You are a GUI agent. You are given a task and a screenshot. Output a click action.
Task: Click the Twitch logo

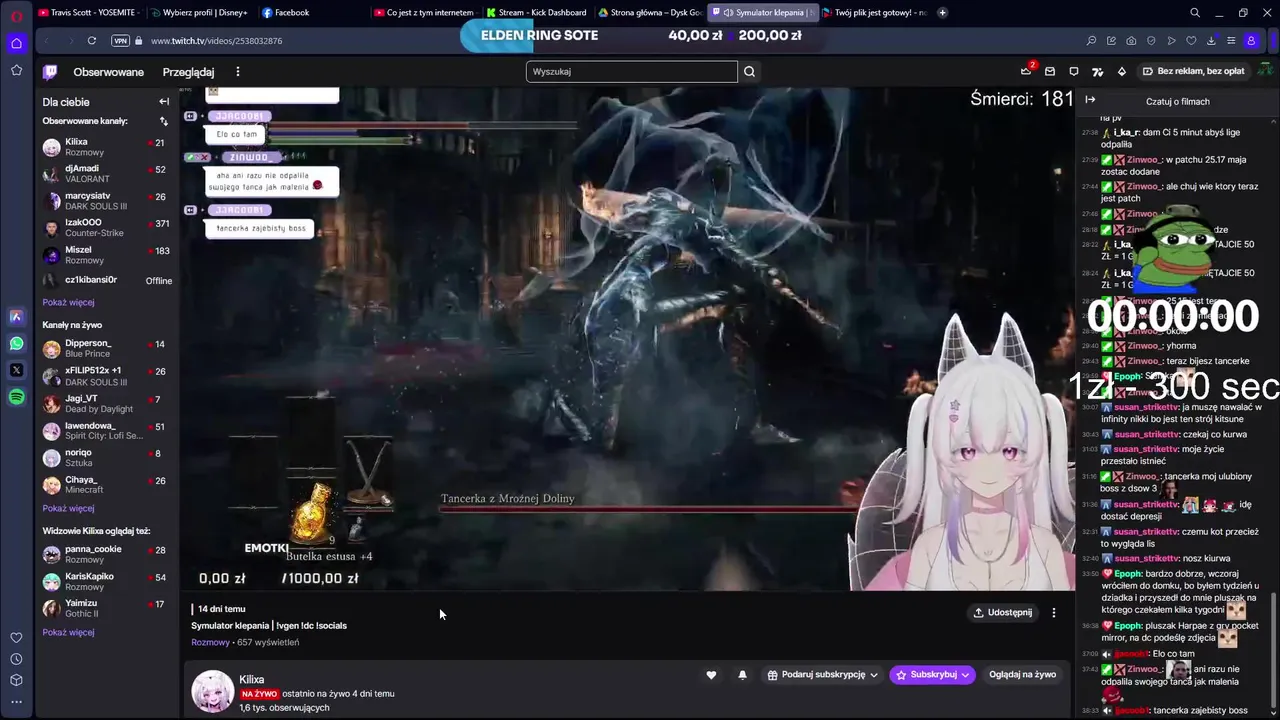pos(50,72)
